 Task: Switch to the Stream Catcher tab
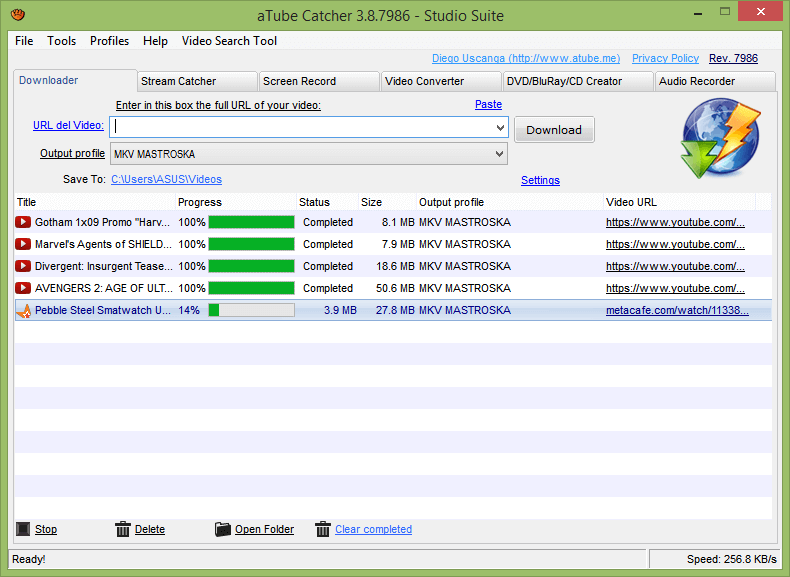click(197, 81)
